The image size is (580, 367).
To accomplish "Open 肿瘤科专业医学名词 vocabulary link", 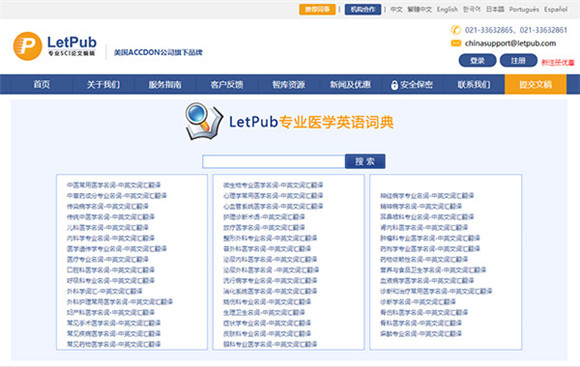I will [430, 238].
